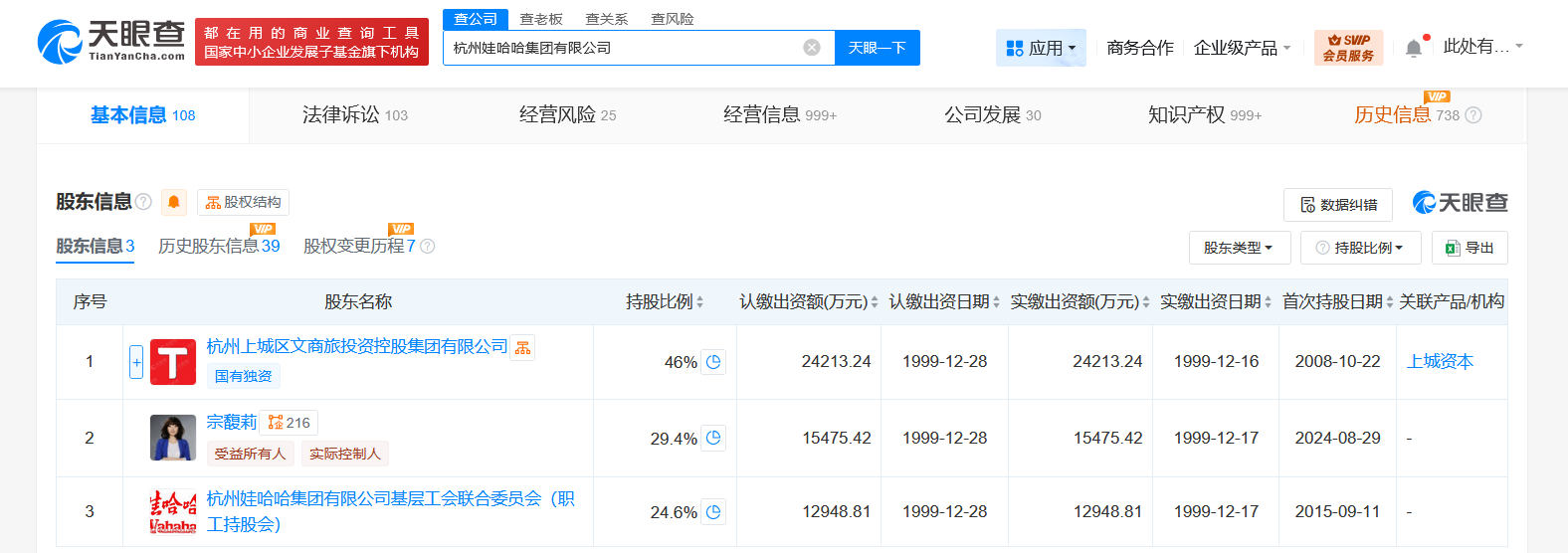This screenshot has height=553, width=1568.
Task: Click the orange alert bell beside 股东信息
Action: click(174, 202)
